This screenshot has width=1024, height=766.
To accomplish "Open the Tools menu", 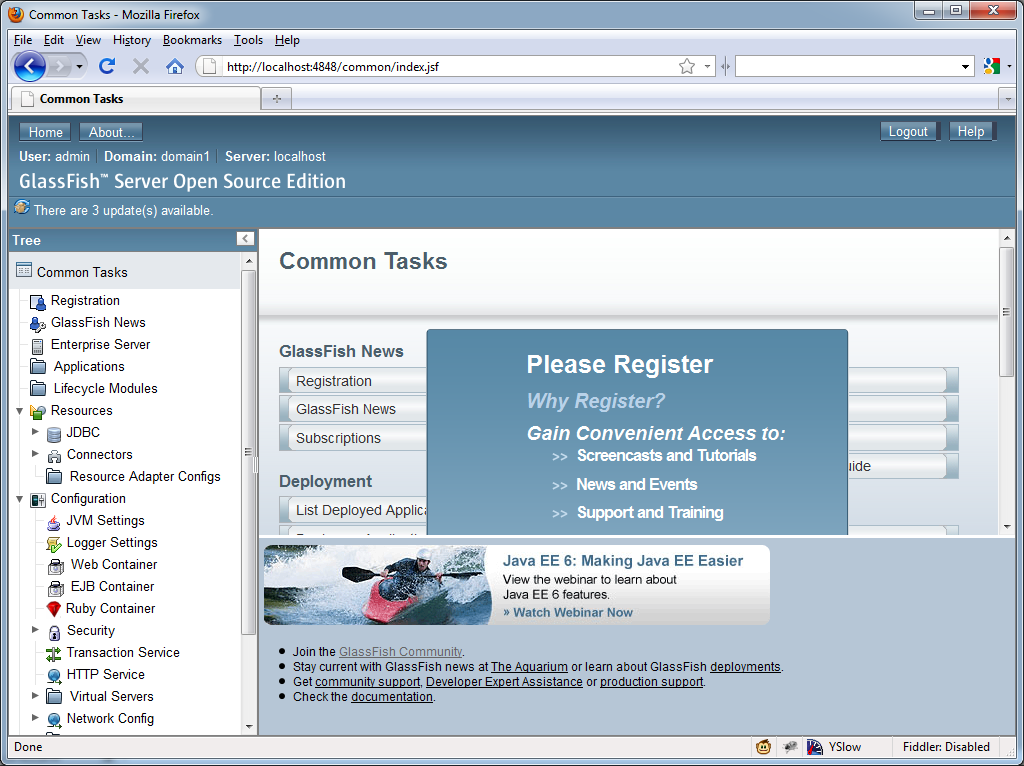I will click(x=248, y=40).
